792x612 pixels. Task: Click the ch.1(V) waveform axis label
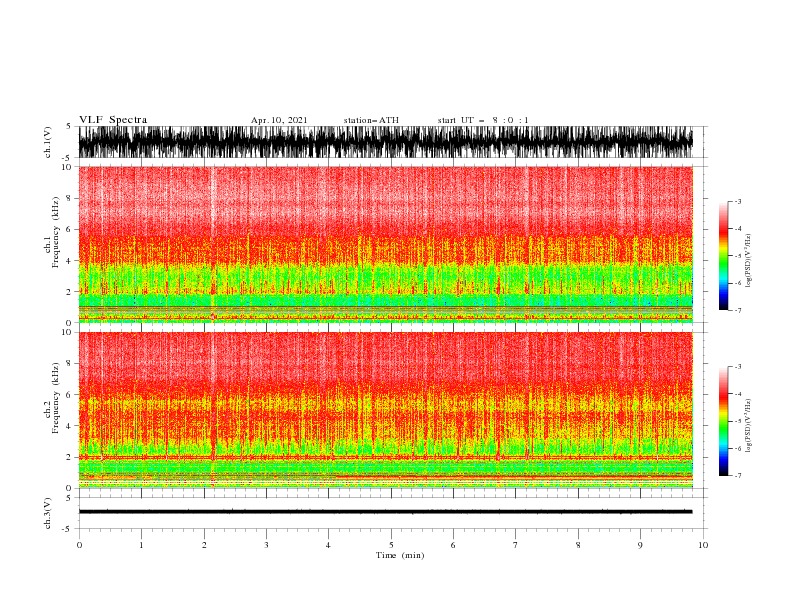[x=48, y=142]
